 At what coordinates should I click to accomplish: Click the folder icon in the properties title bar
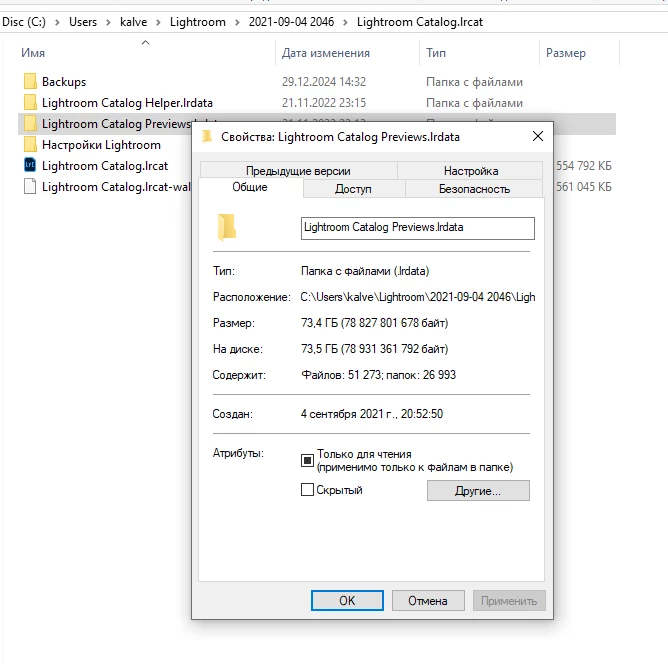207,137
